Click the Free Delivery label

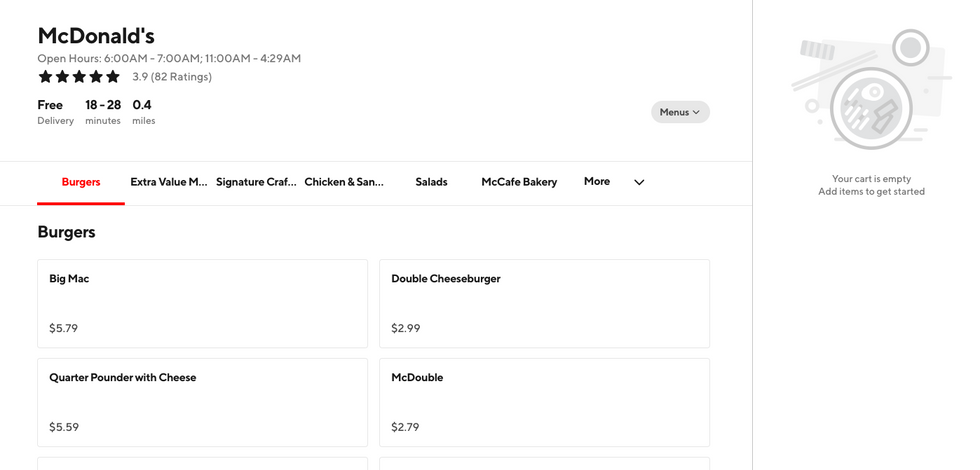[x=55, y=112]
